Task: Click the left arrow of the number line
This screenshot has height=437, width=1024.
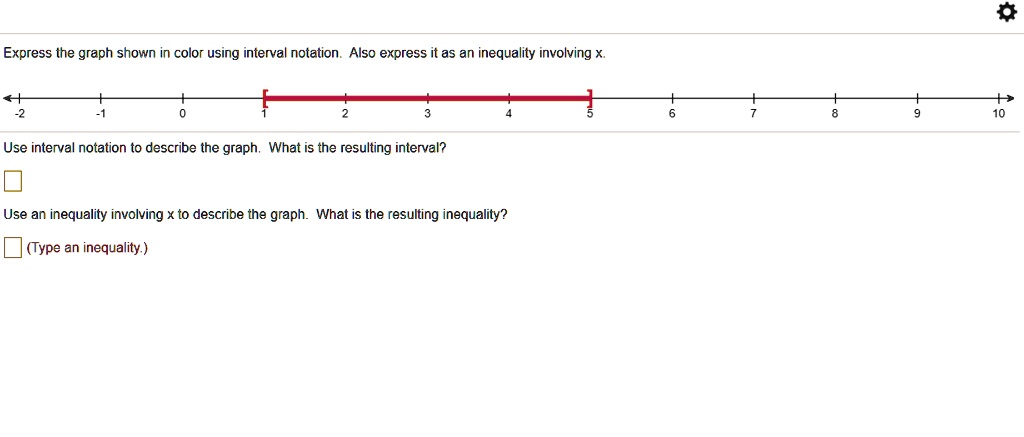Action: click(x=7, y=99)
